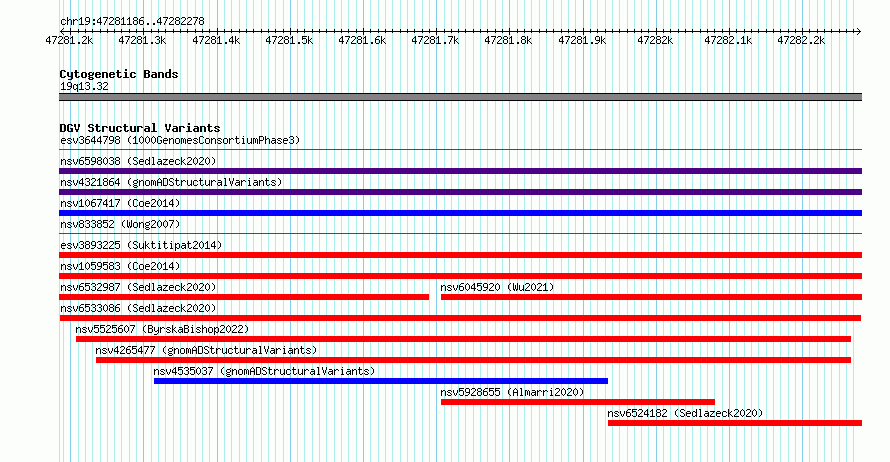Select the nsv6533086 Sedlazeck2020 label
The height and width of the screenshot is (462, 890).
pyautogui.click(x=138, y=308)
